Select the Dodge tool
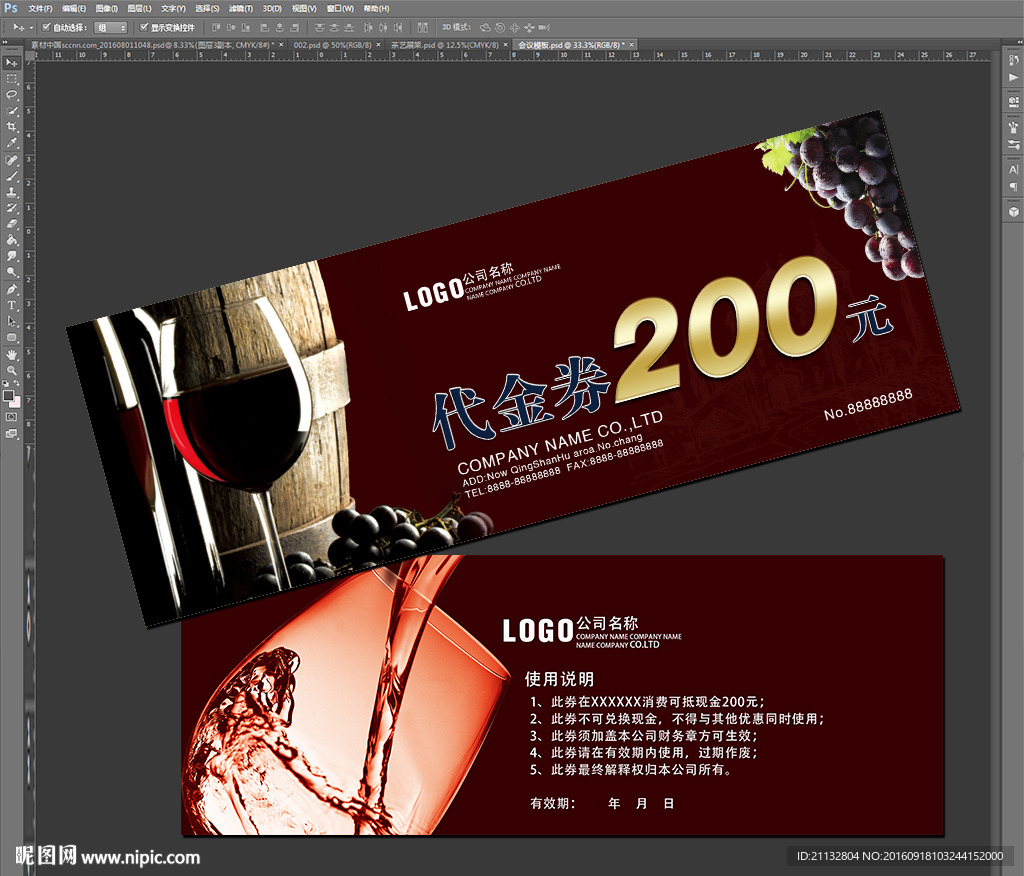This screenshot has width=1024, height=876. coord(12,272)
